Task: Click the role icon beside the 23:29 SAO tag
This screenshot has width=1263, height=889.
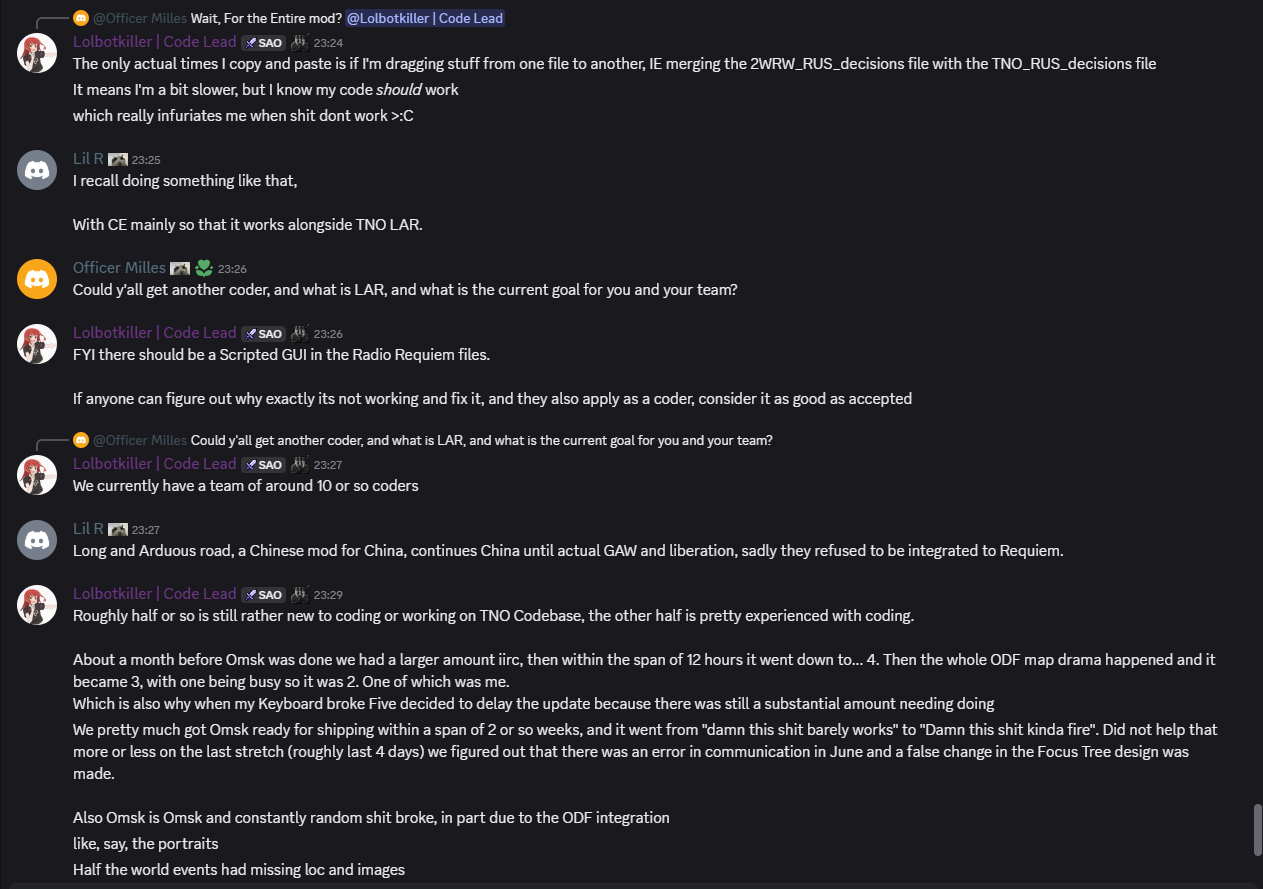Action: tap(299, 594)
